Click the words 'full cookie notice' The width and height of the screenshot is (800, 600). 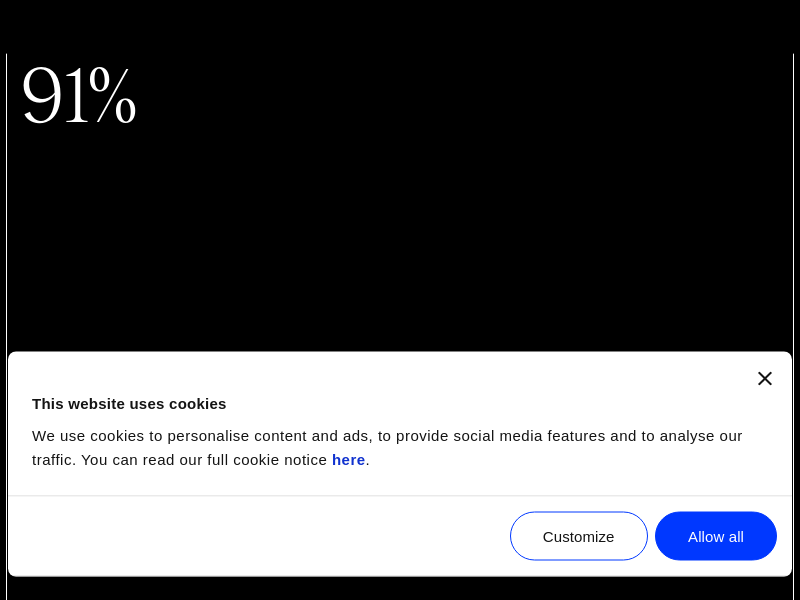pyautogui.click(x=267, y=460)
